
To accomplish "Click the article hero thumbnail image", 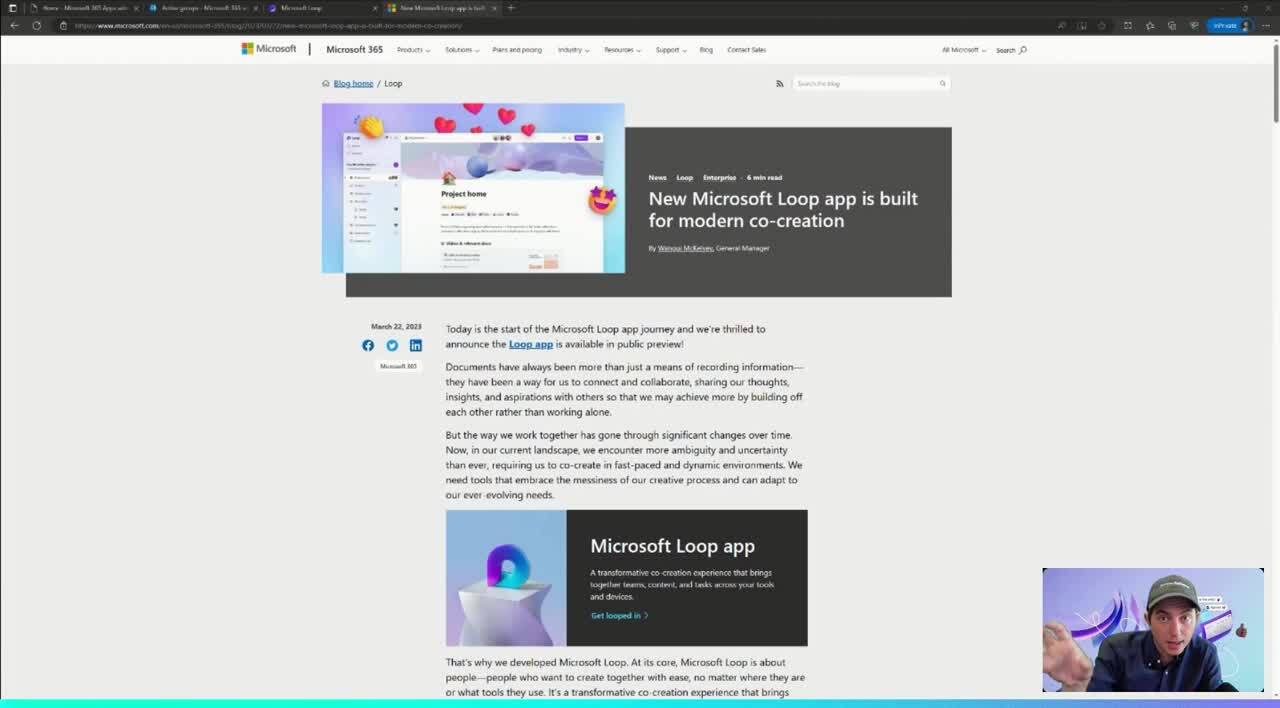I will [472, 189].
